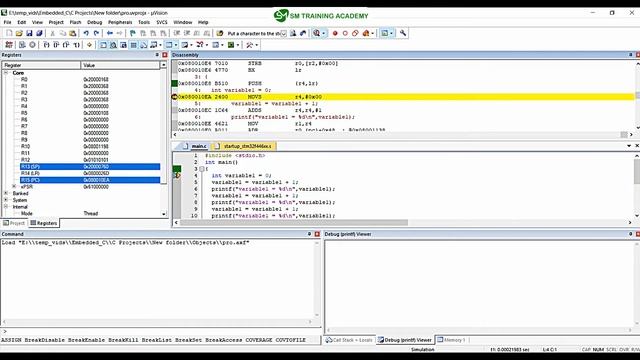Open the Memory windows dropdown arrow
640x360 pixels.
(x=176, y=45)
